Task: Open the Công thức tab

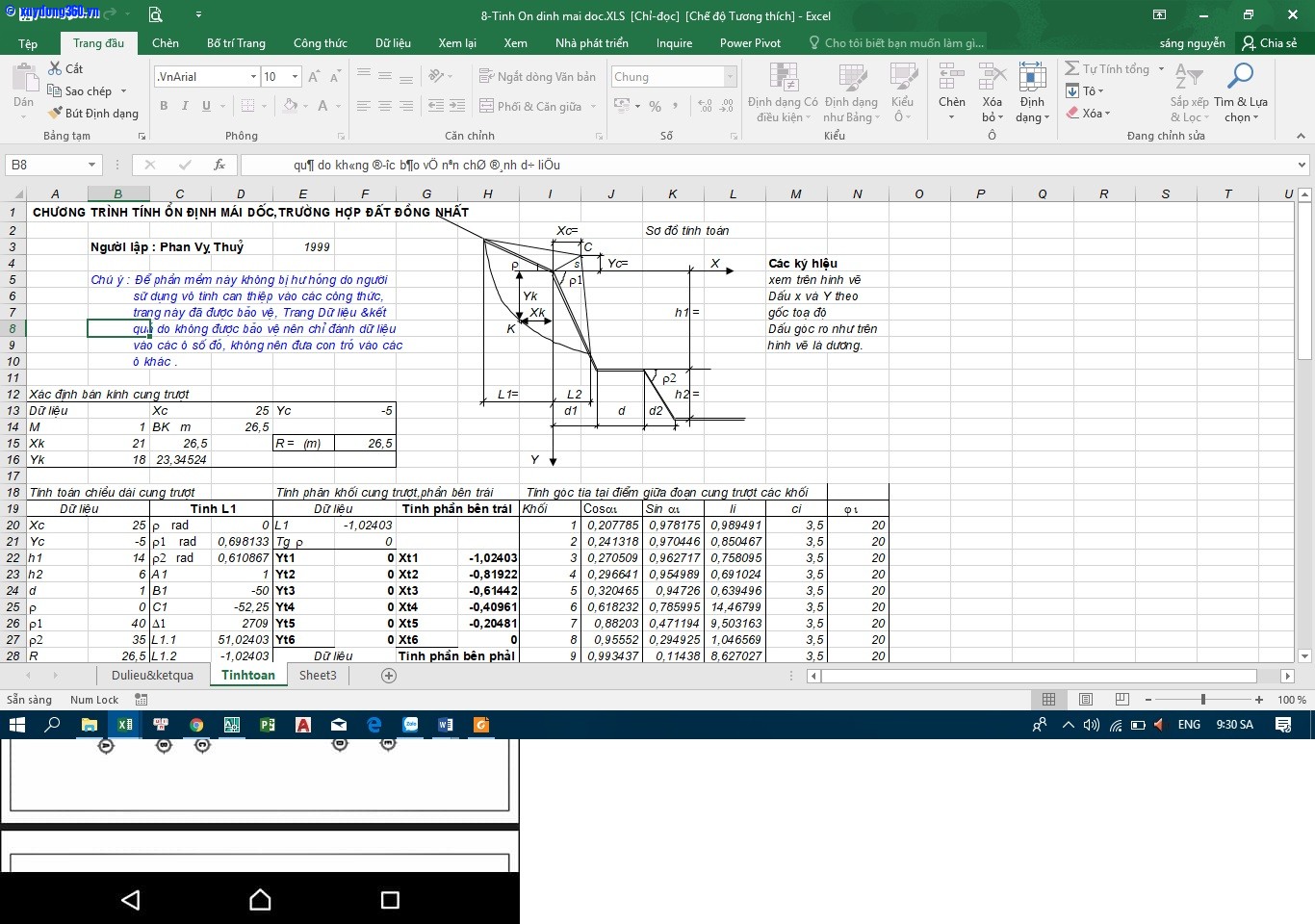Action: 321,43
